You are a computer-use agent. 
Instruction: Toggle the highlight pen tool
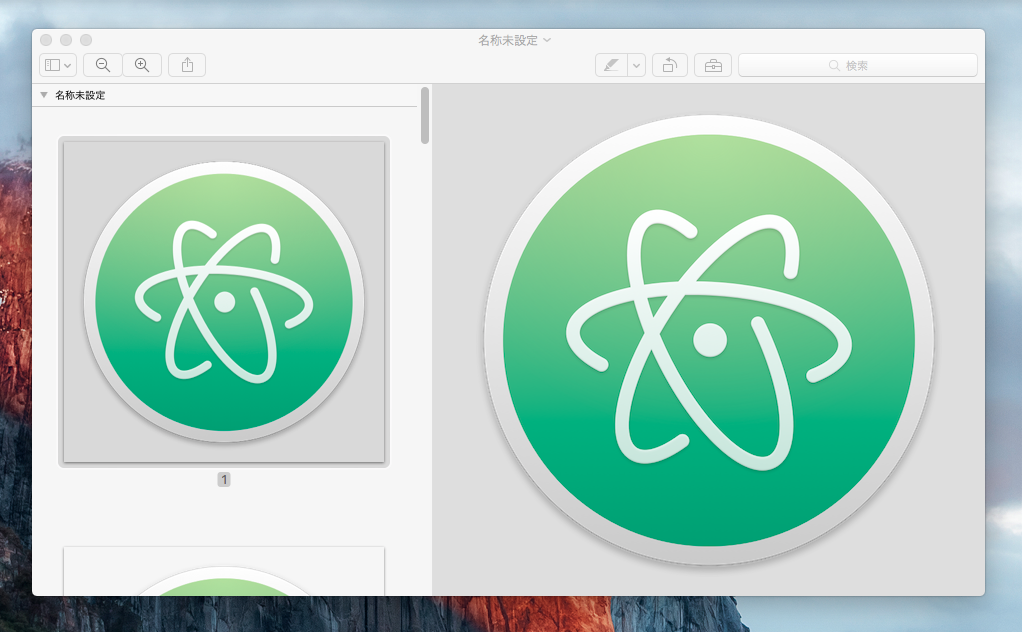[x=610, y=65]
